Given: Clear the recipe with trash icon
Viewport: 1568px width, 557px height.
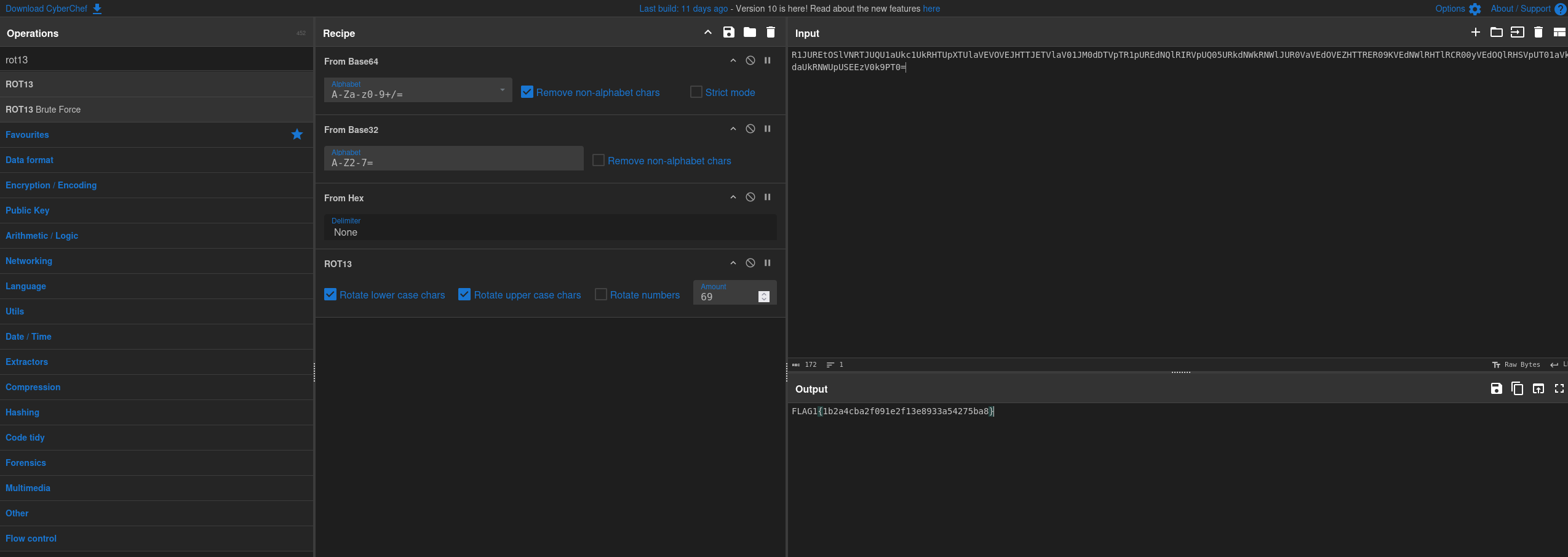Looking at the screenshot, I should click(770, 33).
